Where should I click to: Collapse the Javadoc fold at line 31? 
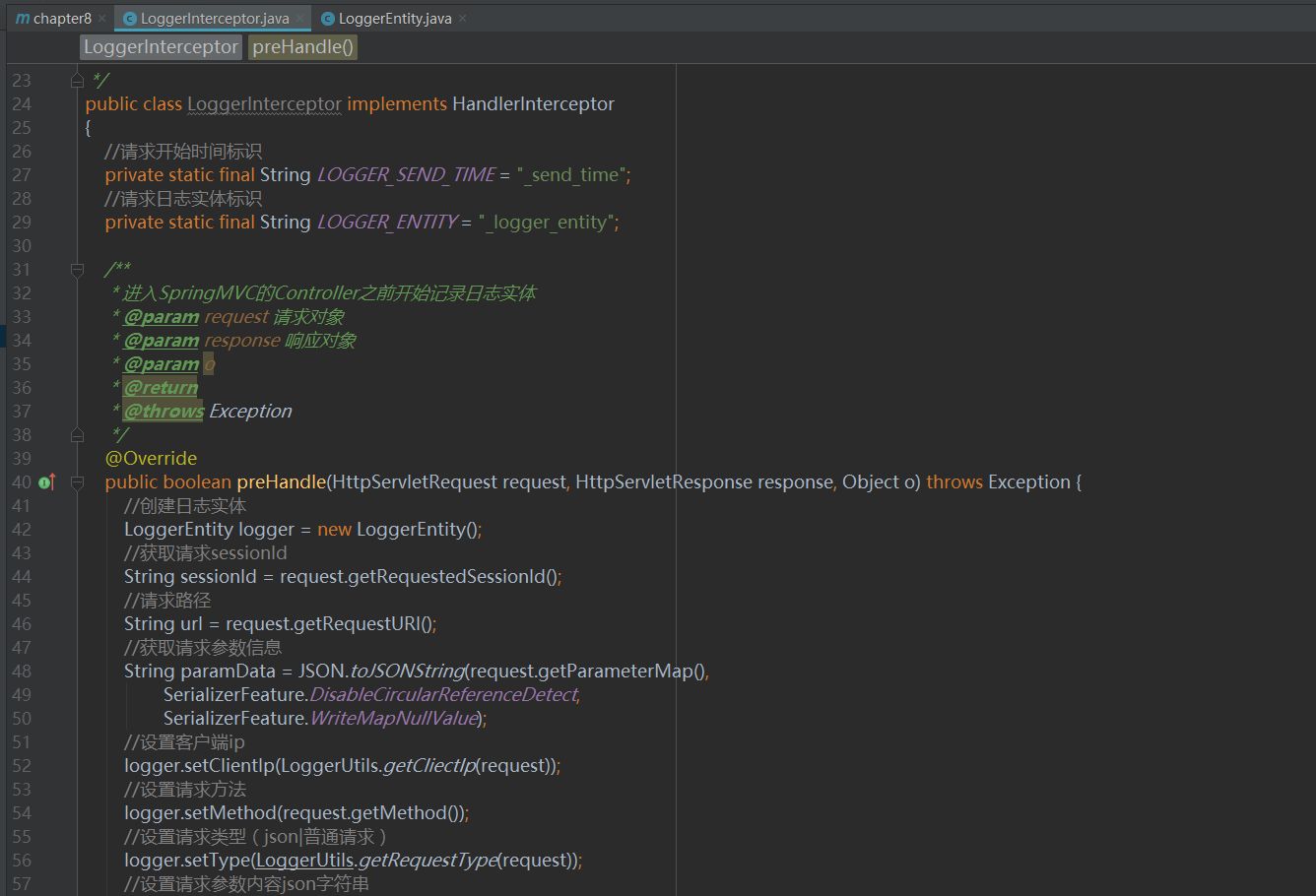click(x=77, y=269)
